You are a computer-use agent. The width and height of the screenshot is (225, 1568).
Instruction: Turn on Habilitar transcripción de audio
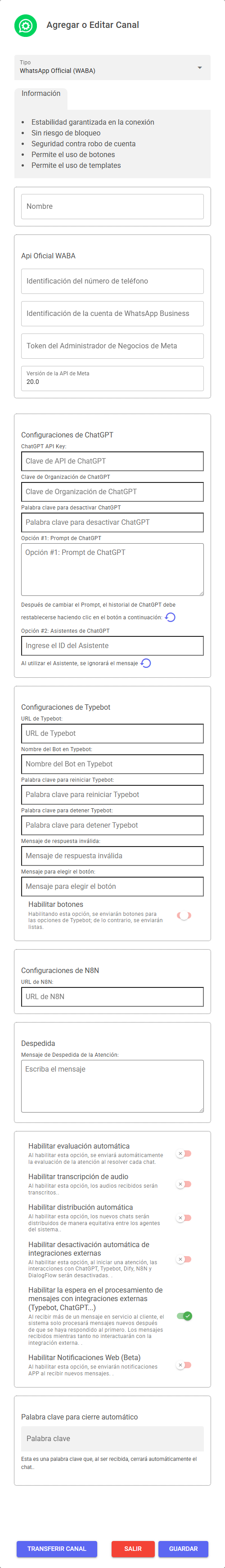pyautogui.click(x=184, y=1184)
